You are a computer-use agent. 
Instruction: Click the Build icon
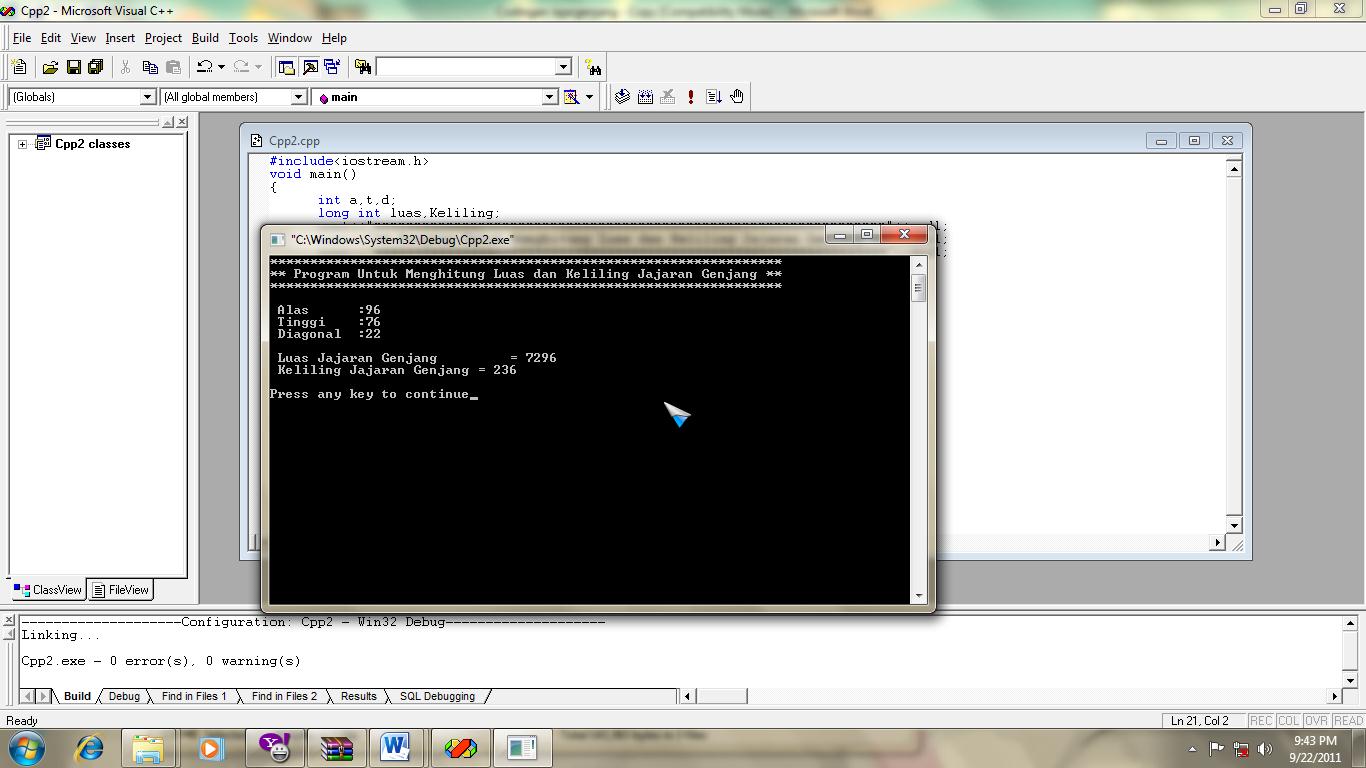[x=645, y=97]
